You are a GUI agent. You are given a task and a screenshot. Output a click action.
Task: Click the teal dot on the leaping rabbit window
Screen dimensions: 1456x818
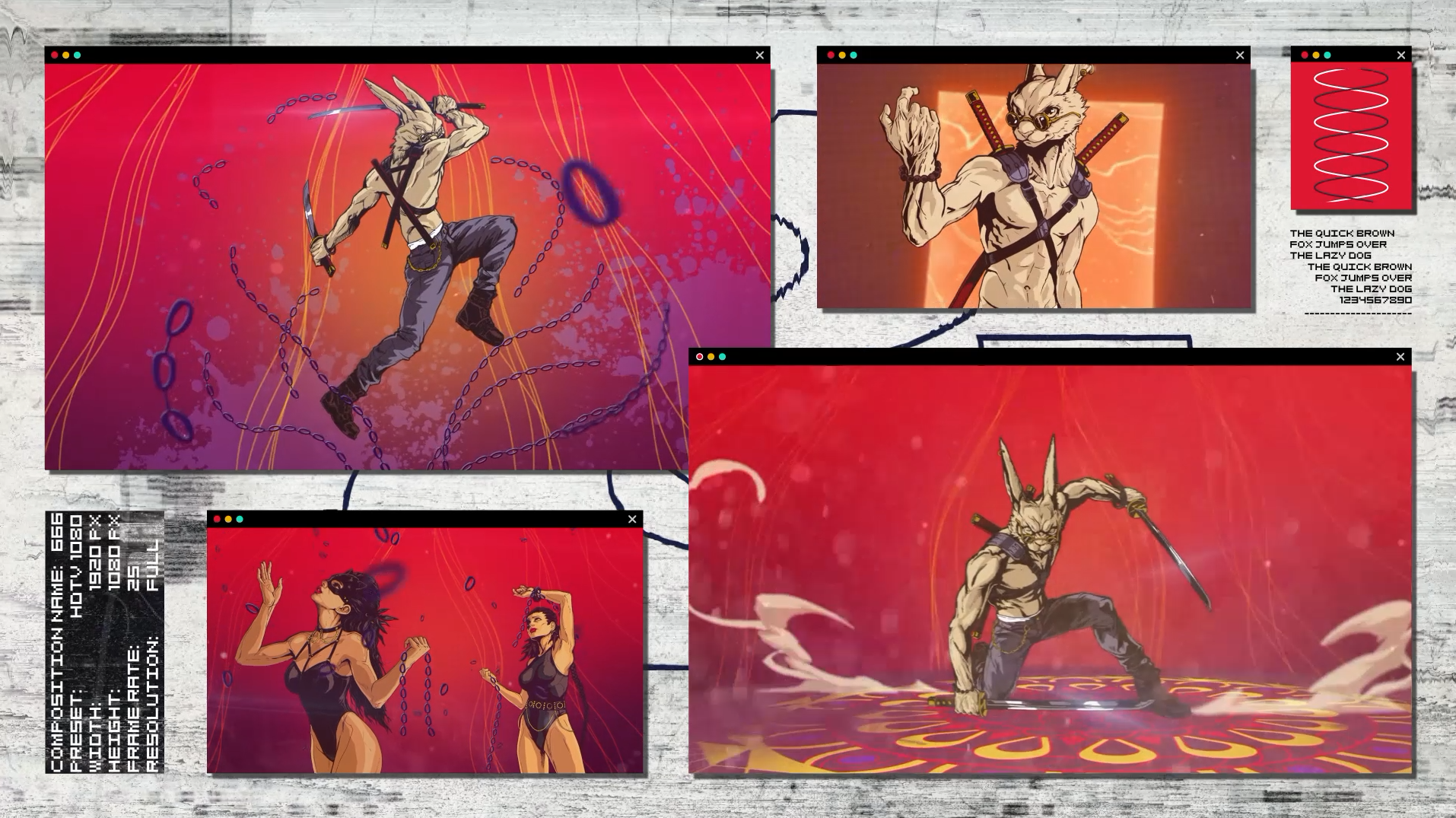coord(78,55)
